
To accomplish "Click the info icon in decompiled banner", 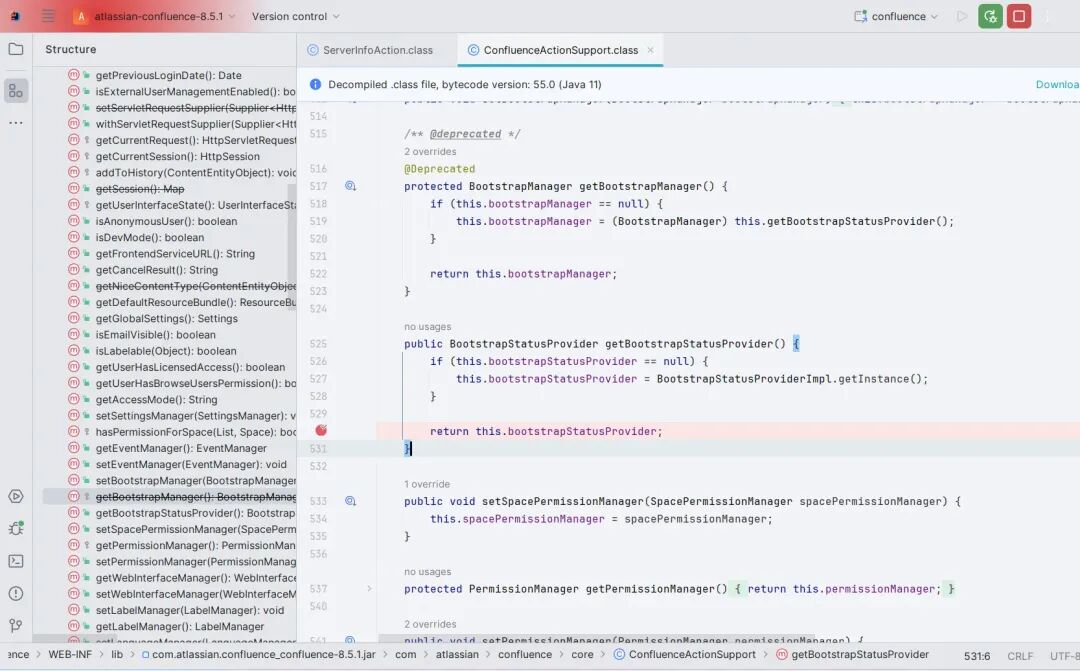I will coord(315,84).
